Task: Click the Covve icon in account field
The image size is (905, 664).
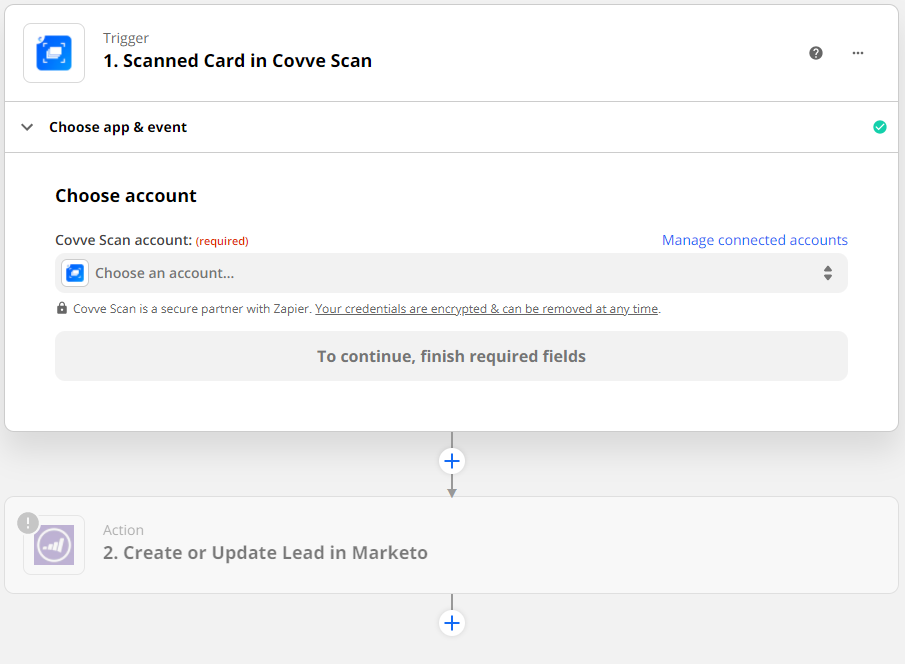Action: pyautogui.click(x=75, y=273)
